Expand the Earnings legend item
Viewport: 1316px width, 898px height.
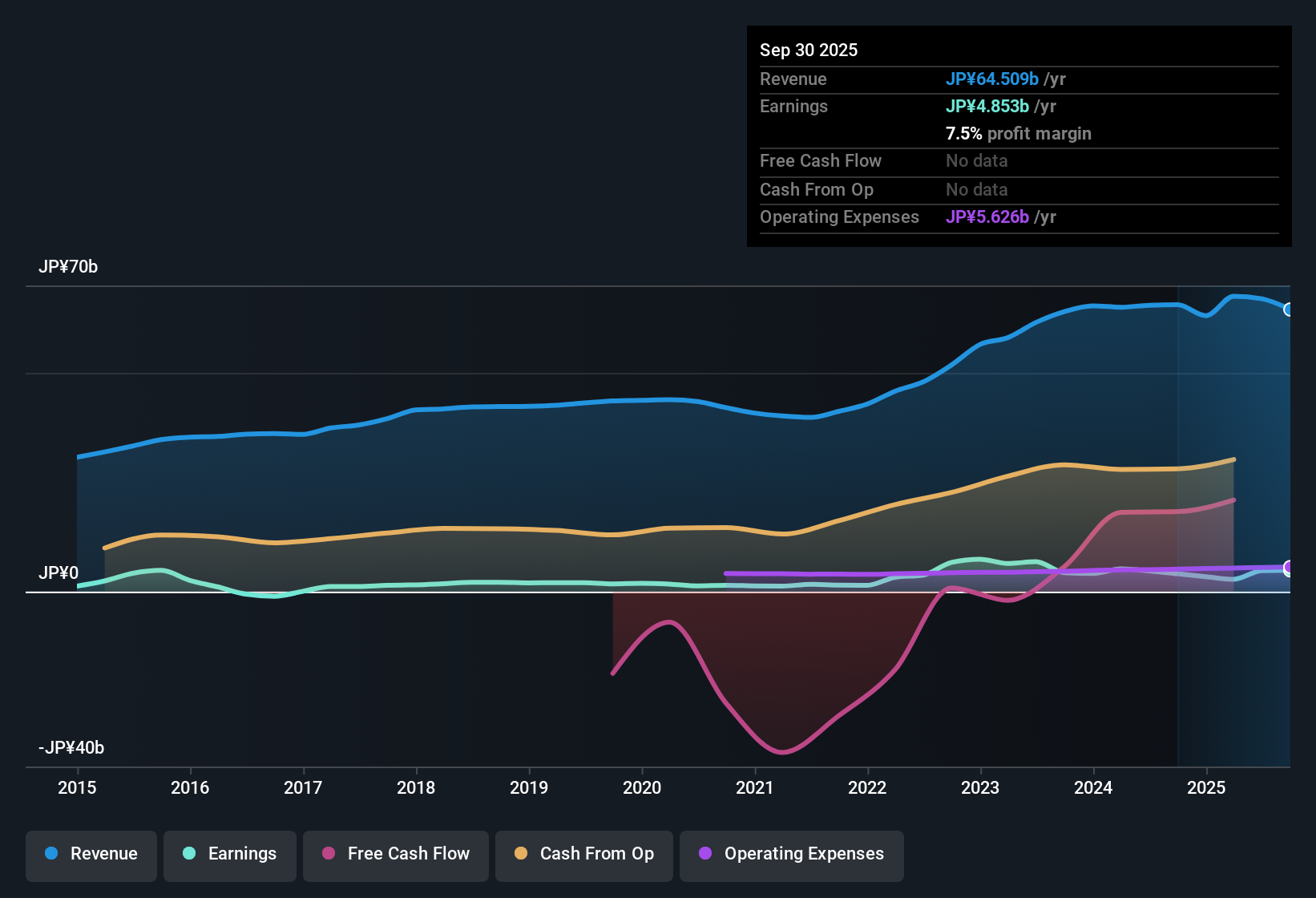(x=229, y=855)
